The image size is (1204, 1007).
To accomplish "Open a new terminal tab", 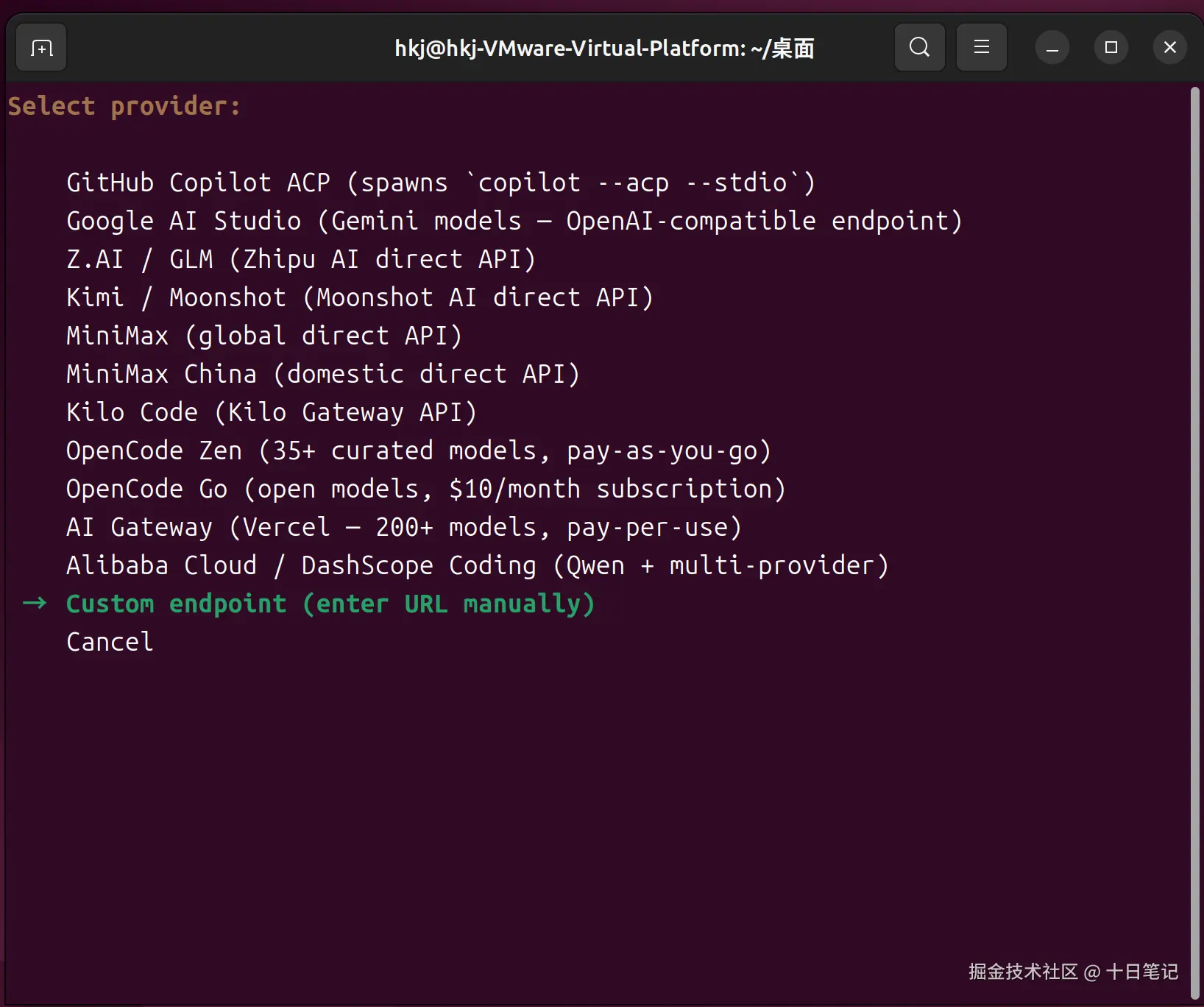I will 41,48.
